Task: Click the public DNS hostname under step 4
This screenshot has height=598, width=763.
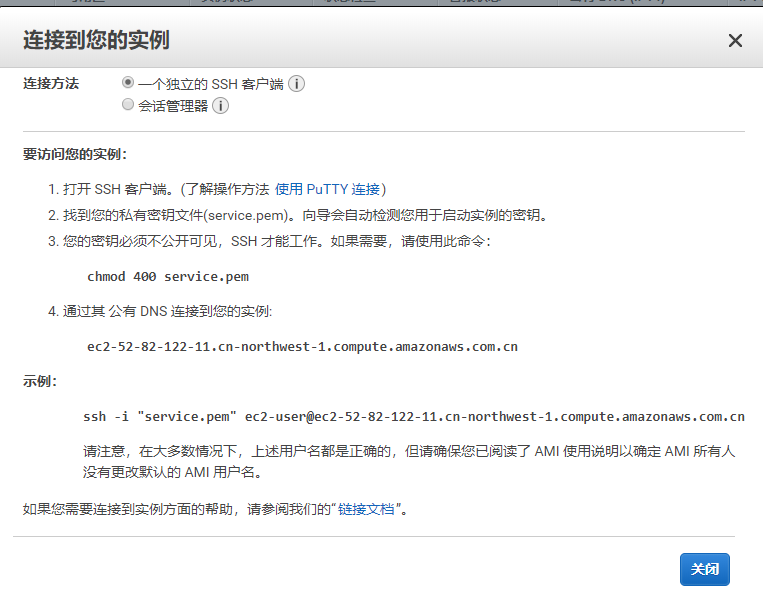Action: tap(302, 347)
